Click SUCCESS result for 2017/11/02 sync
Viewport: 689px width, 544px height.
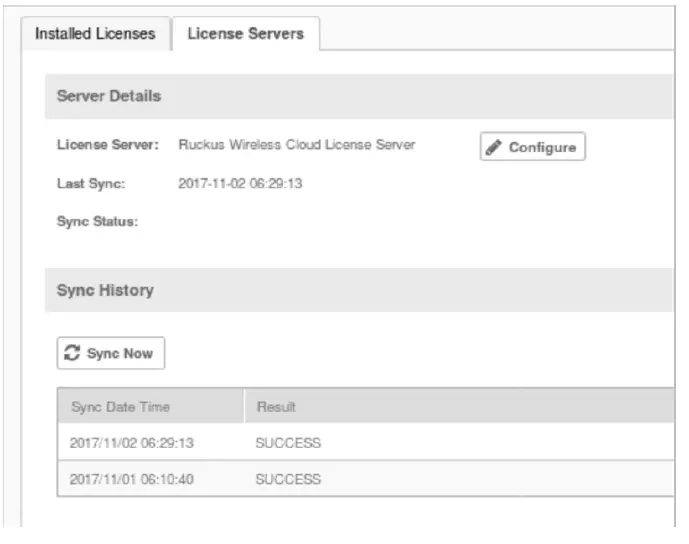pos(288,443)
